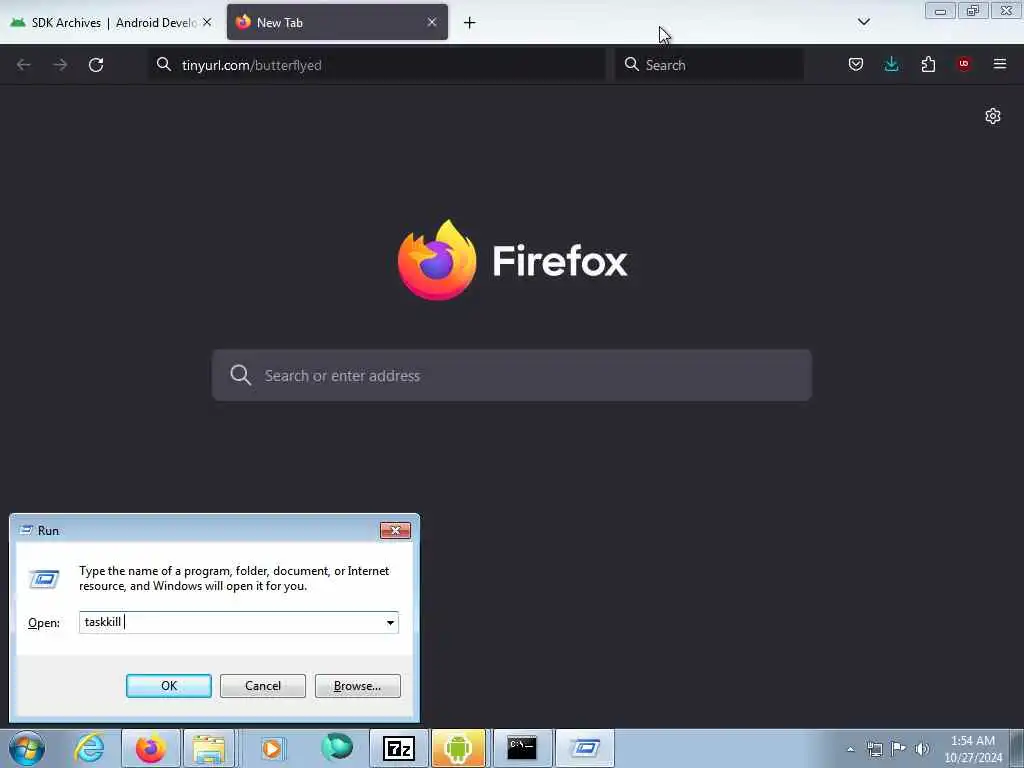Click the Run dialog title icon
This screenshot has width=1024, height=768.
pyautogui.click(x=25, y=530)
